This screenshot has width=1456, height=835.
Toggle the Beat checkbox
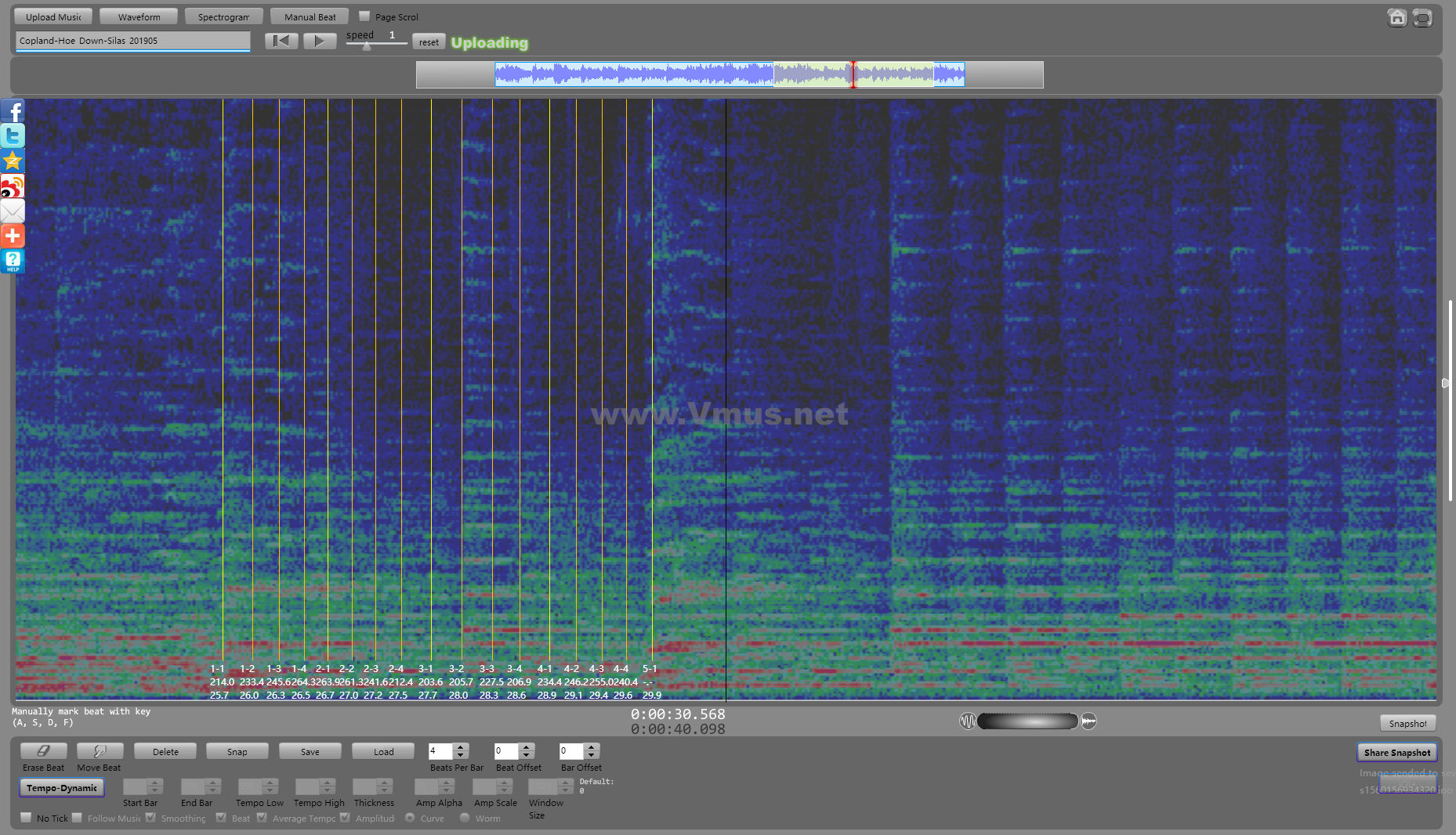221,818
